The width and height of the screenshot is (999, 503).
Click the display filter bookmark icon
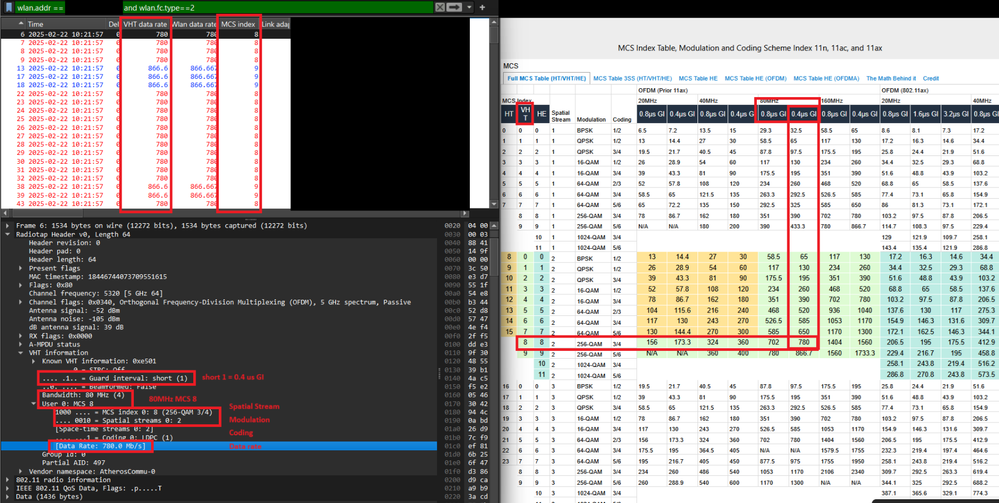click(9, 7)
